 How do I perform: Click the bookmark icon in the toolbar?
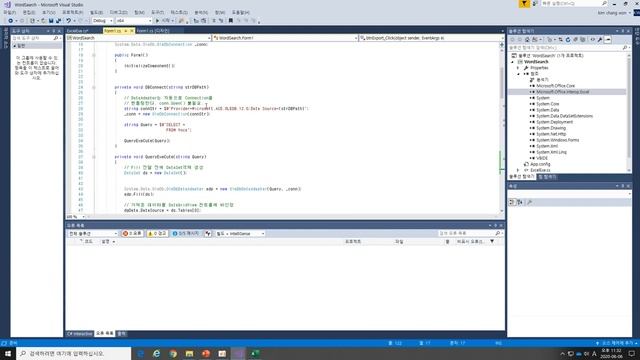point(231,20)
